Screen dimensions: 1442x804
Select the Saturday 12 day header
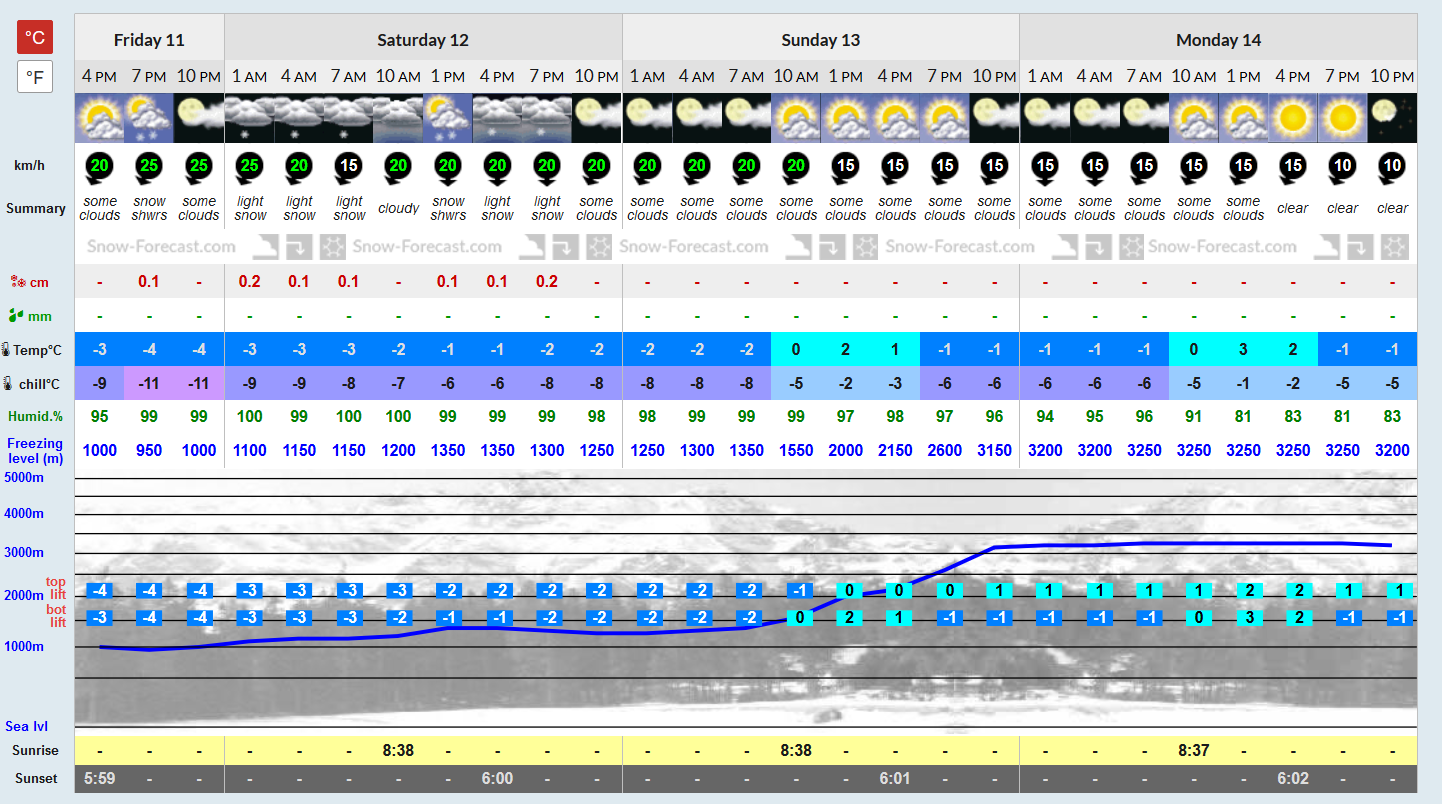423,40
